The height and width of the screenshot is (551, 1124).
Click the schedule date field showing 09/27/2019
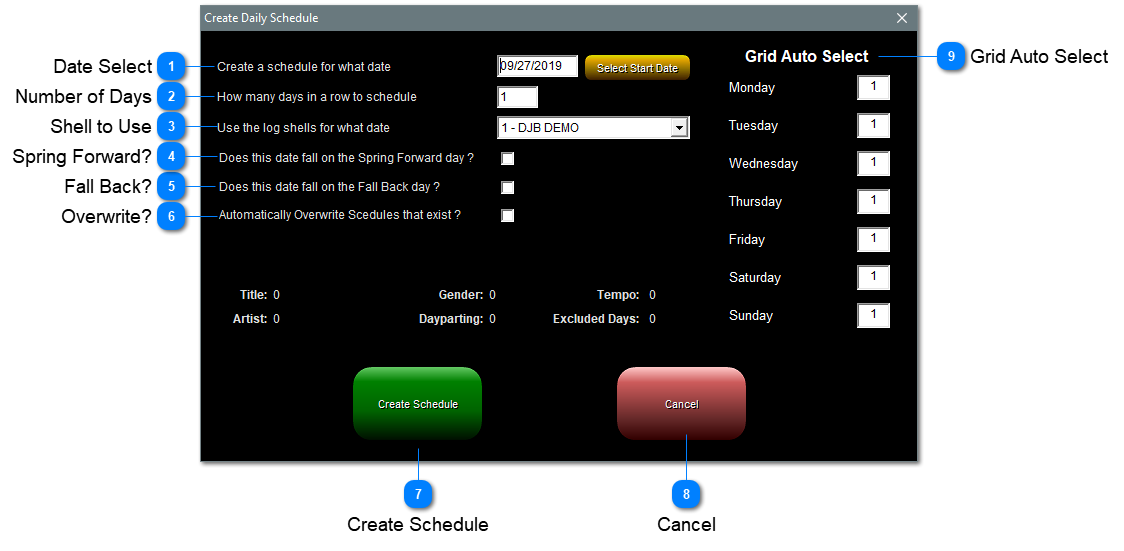point(538,67)
